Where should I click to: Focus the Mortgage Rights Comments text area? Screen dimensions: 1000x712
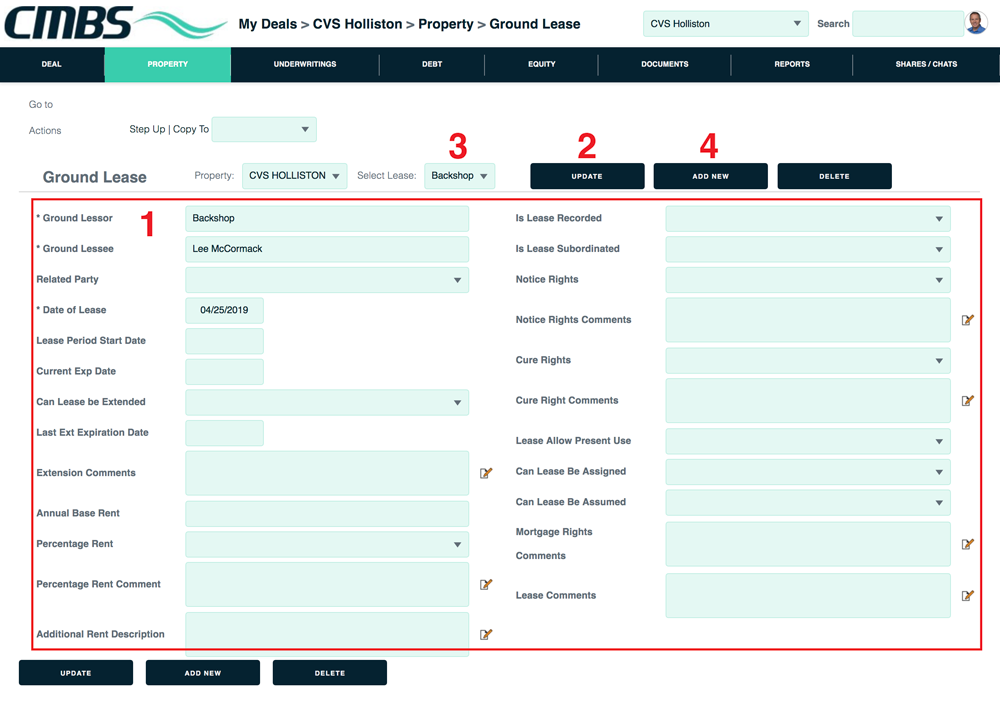(x=808, y=544)
